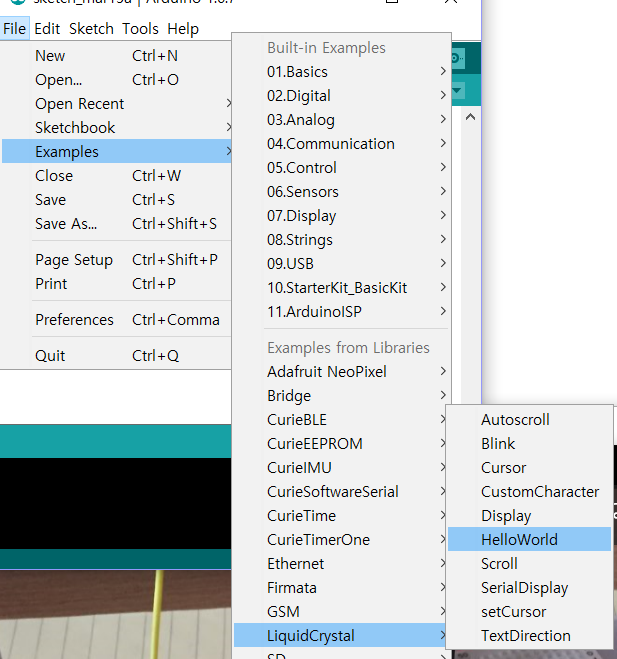Expand 07.Display examples
Viewport: 617px width, 659px height.
tap(341, 215)
